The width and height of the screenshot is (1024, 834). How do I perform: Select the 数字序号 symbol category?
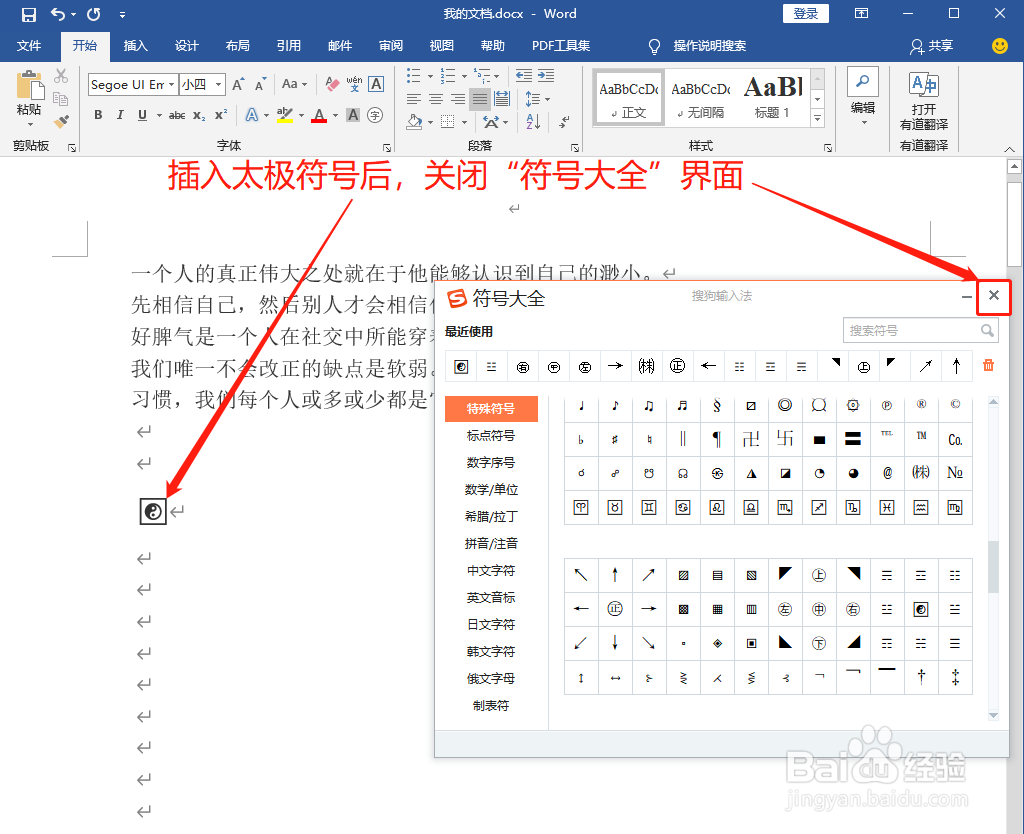[491, 462]
